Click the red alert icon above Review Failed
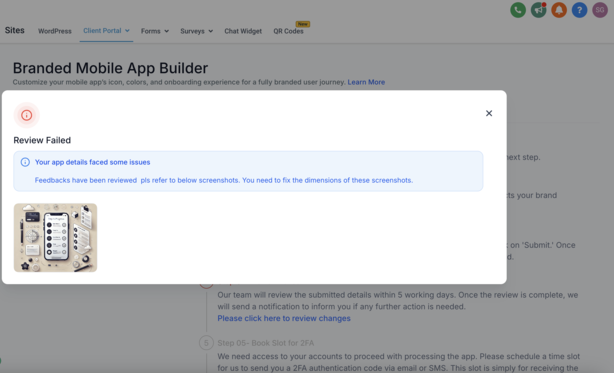Image resolution: width=614 pixels, height=373 pixels. coord(27,115)
